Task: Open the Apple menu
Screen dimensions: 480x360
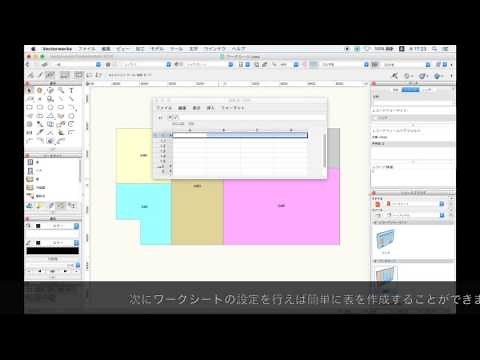Action: click(x=33, y=49)
